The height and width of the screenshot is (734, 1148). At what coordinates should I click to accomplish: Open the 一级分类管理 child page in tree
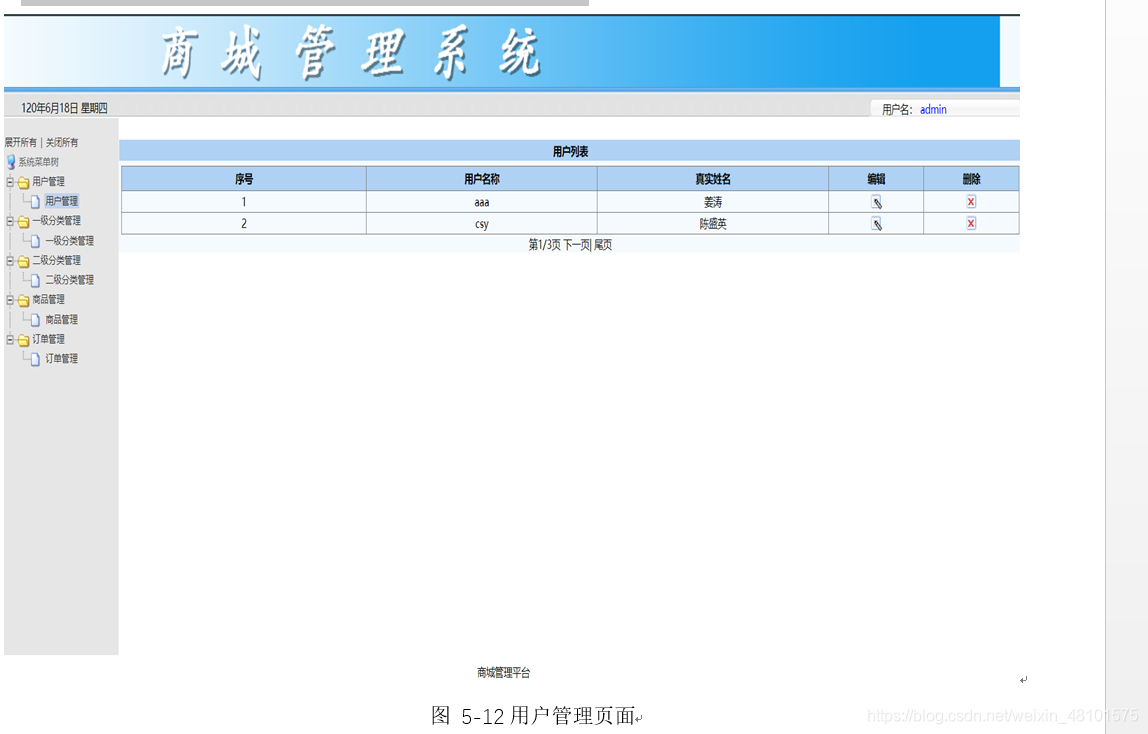[70, 240]
